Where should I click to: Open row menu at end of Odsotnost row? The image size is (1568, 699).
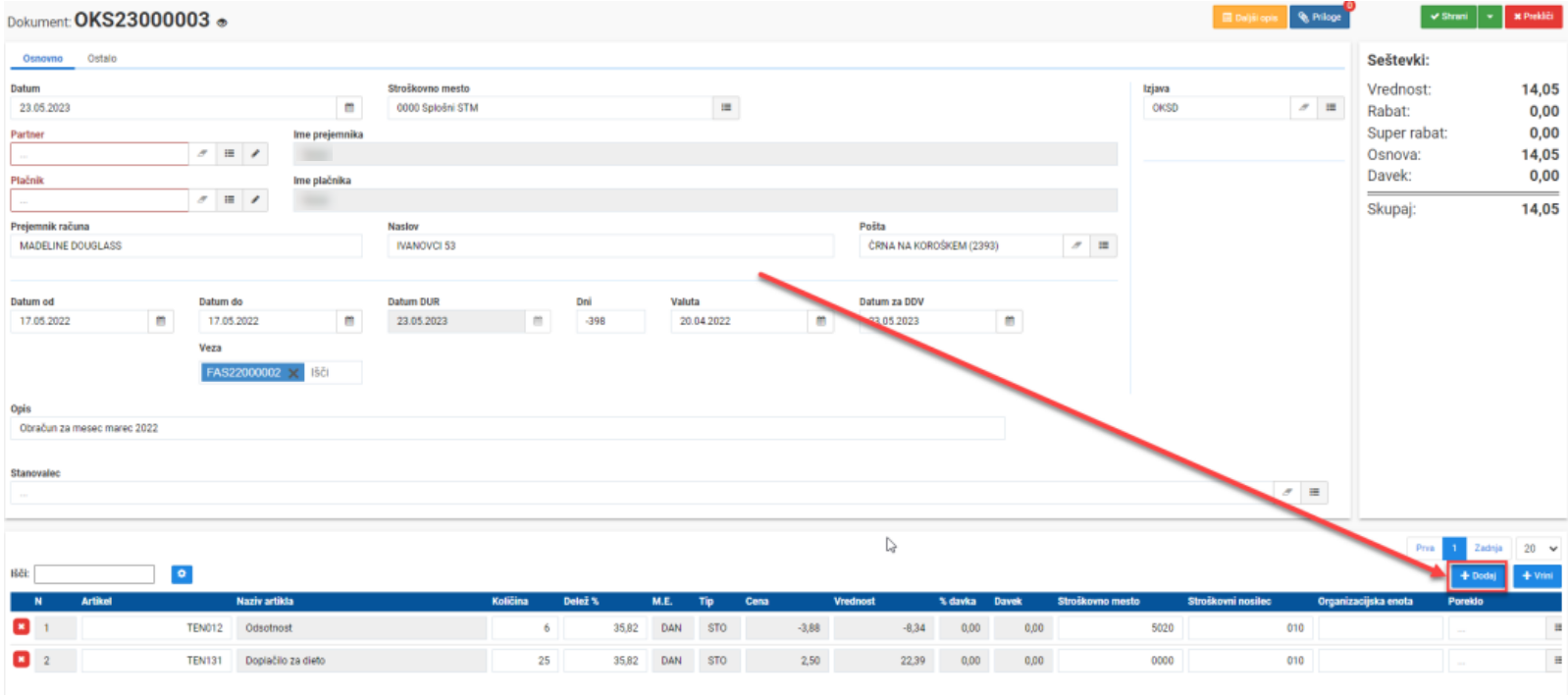pyautogui.click(x=1556, y=627)
